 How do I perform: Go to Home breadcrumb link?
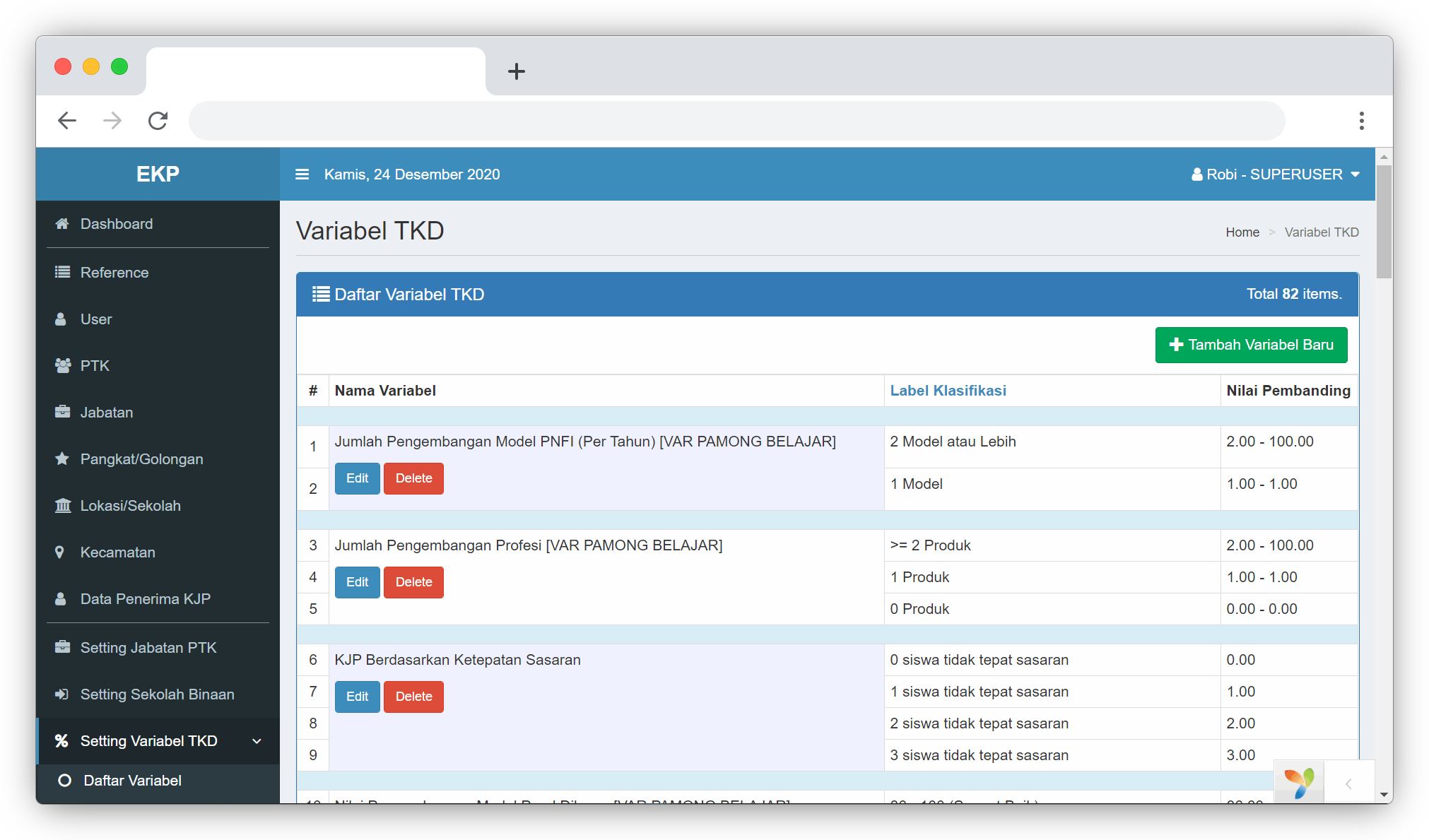tap(1242, 232)
